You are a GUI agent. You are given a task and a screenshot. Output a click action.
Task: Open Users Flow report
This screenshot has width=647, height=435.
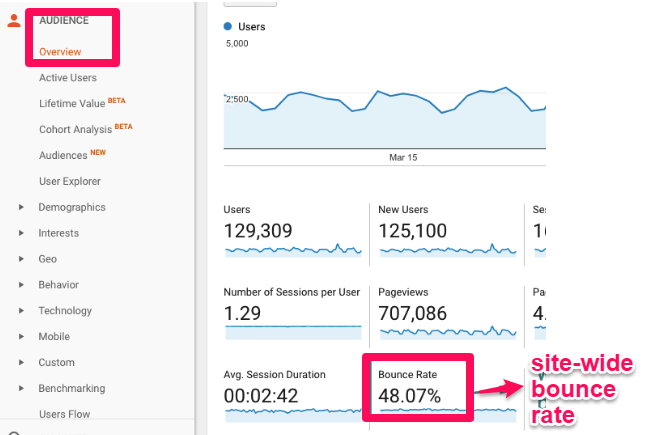point(66,413)
